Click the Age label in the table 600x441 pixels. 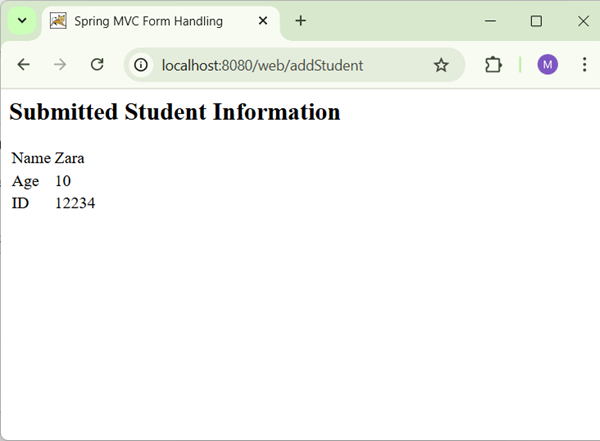point(25,181)
